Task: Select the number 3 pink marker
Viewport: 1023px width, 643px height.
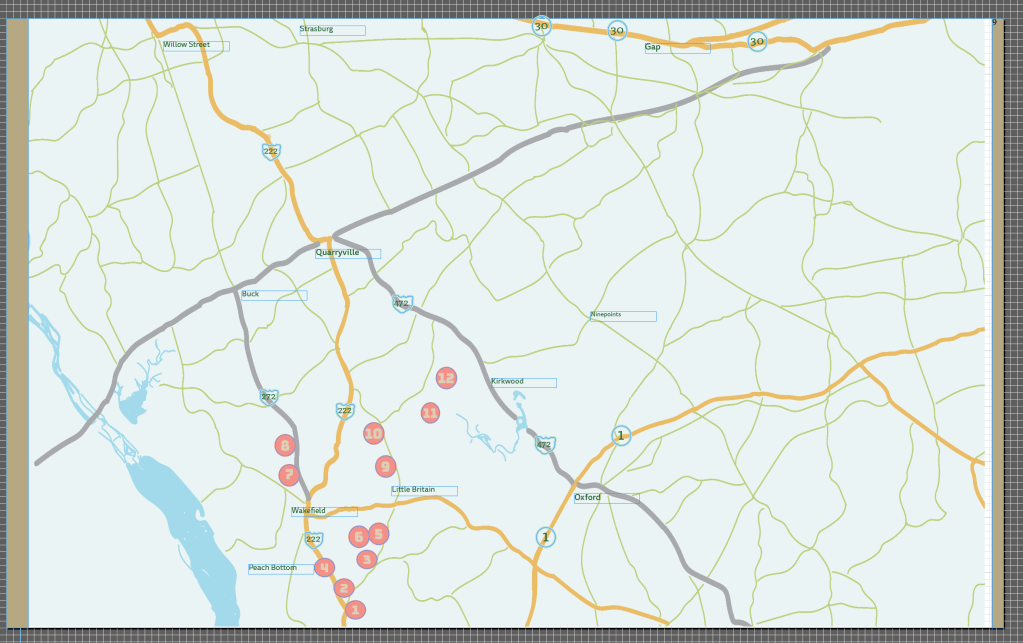Action: [366, 559]
